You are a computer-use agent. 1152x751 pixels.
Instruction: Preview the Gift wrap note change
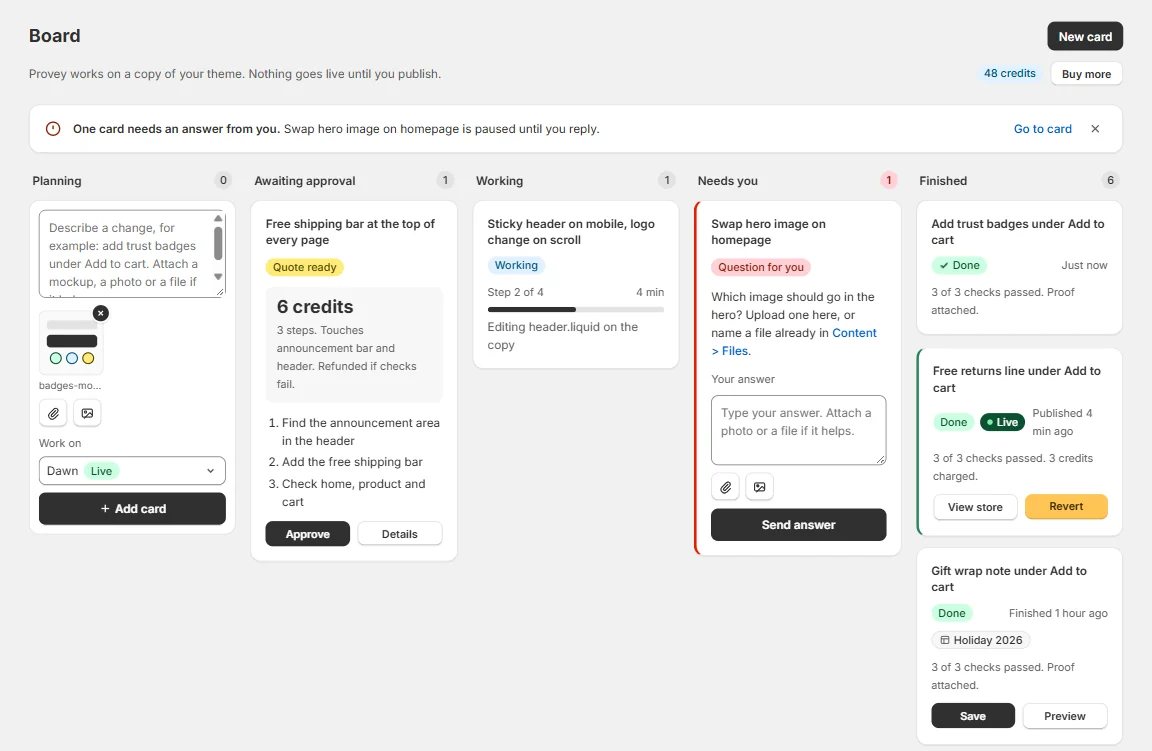pyautogui.click(x=1065, y=716)
